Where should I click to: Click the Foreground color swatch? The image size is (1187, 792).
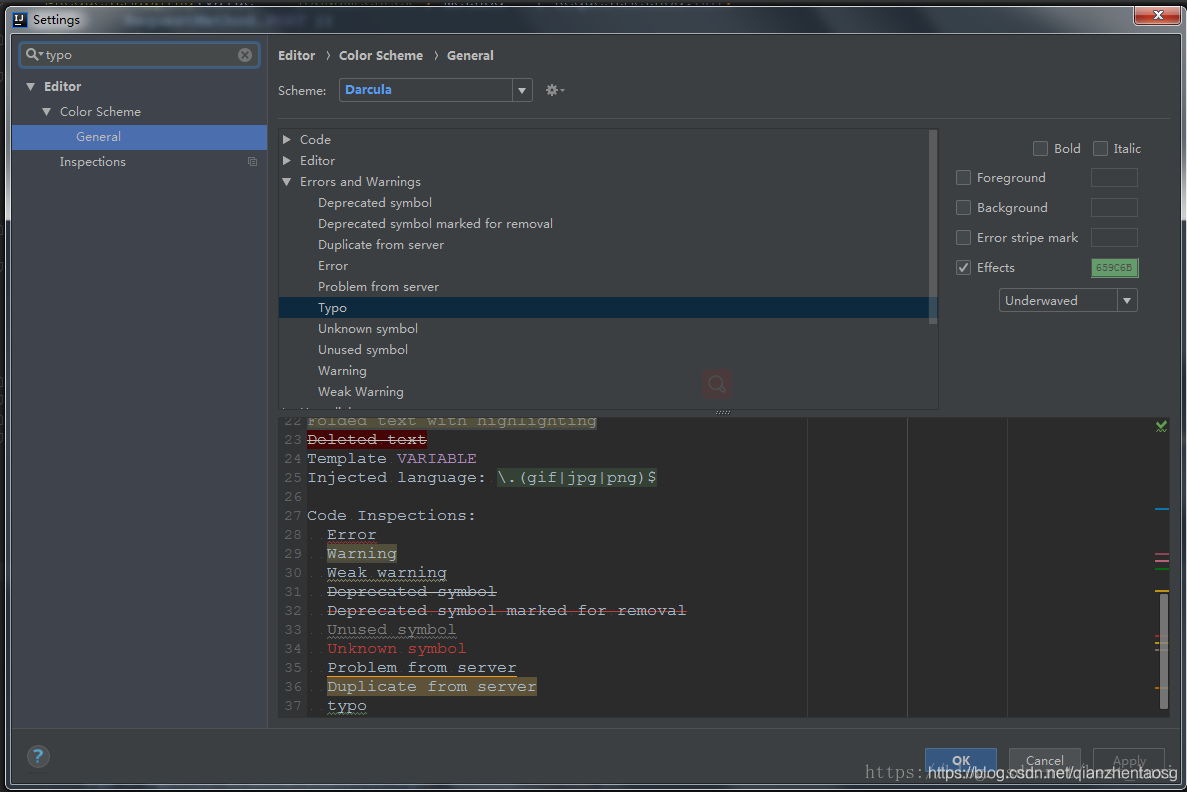tap(1114, 177)
